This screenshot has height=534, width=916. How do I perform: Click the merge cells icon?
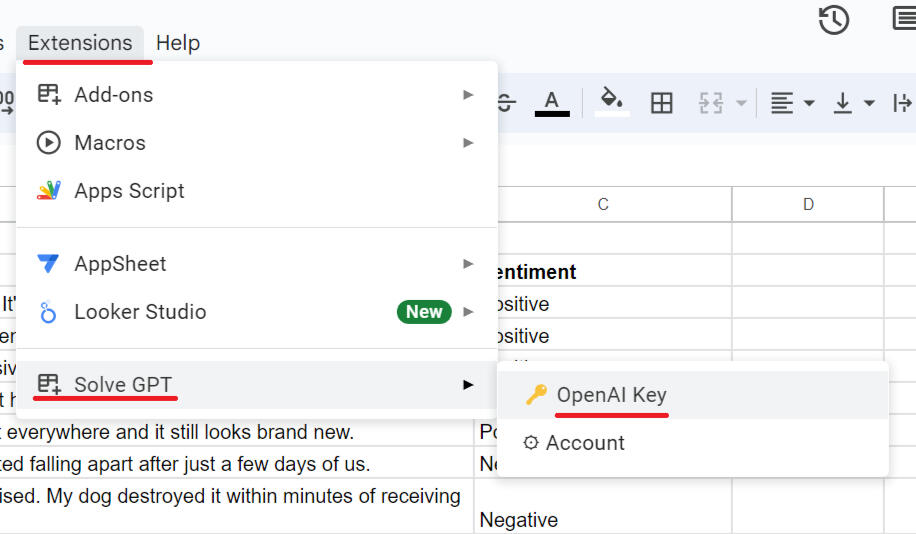(711, 102)
